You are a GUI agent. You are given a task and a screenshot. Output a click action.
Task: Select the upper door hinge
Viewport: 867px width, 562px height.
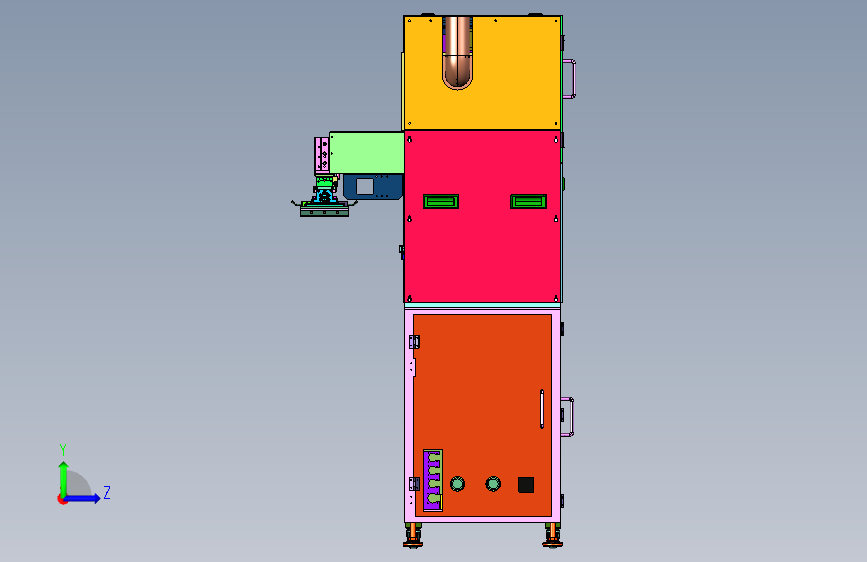click(x=414, y=342)
